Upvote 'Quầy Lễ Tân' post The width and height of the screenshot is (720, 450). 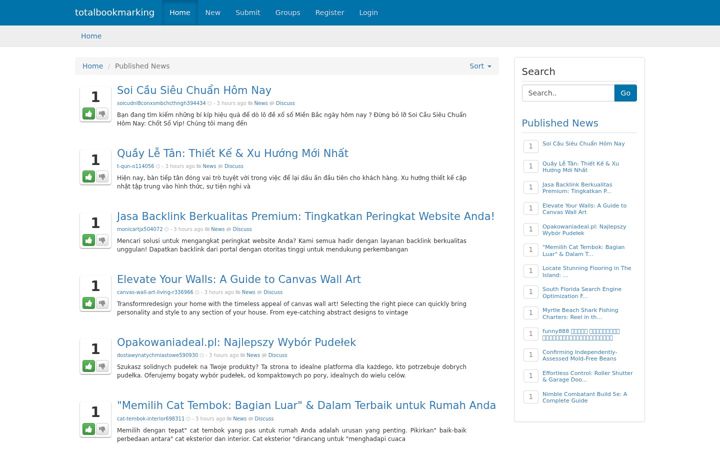[89, 177]
